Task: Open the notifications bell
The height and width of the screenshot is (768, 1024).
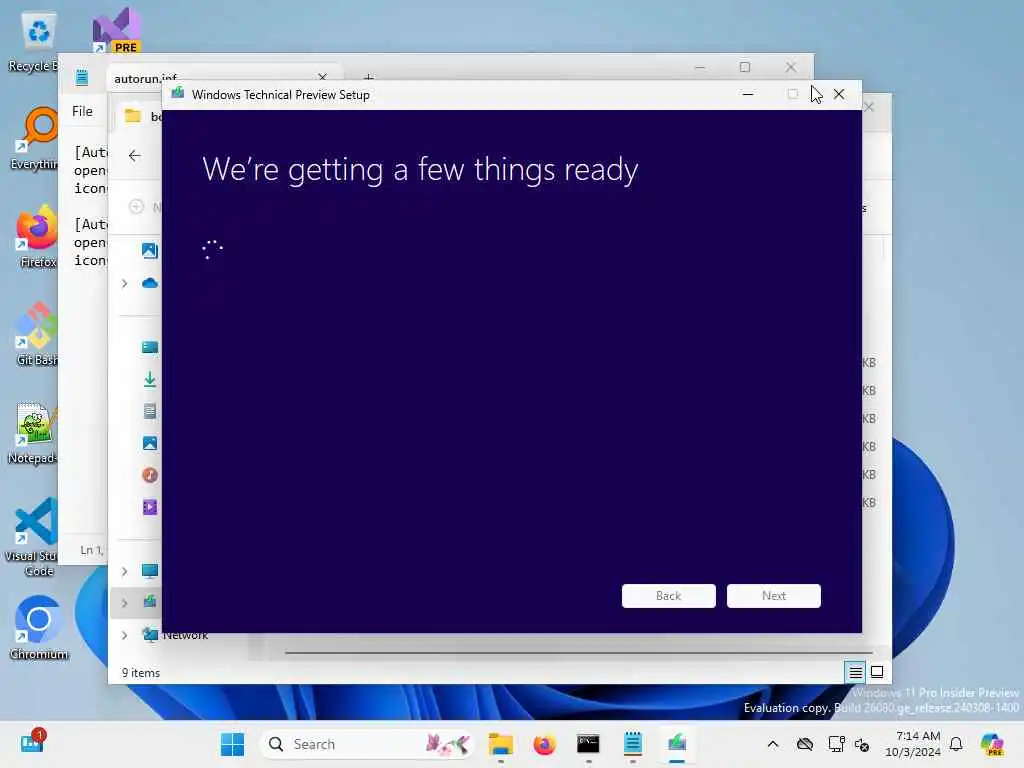Action: (956, 744)
